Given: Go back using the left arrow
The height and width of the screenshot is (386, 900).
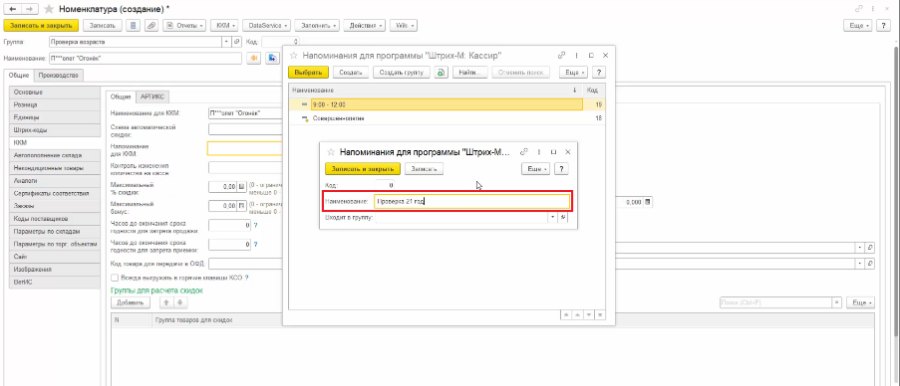Looking at the screenshot, I should pyautogui.click(x=13, y=9).
